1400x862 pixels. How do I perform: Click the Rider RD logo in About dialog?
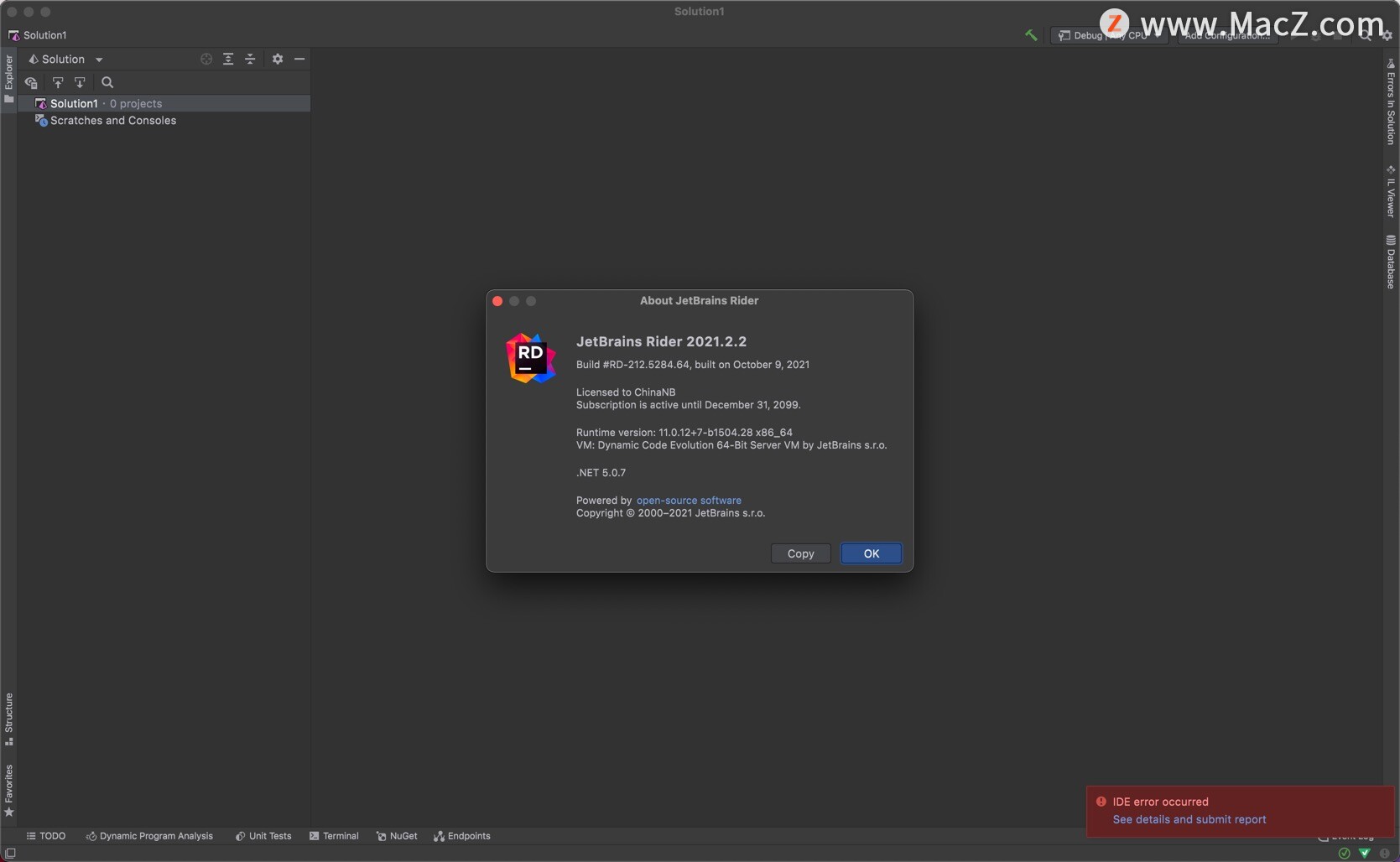click(x=531, y=358)
